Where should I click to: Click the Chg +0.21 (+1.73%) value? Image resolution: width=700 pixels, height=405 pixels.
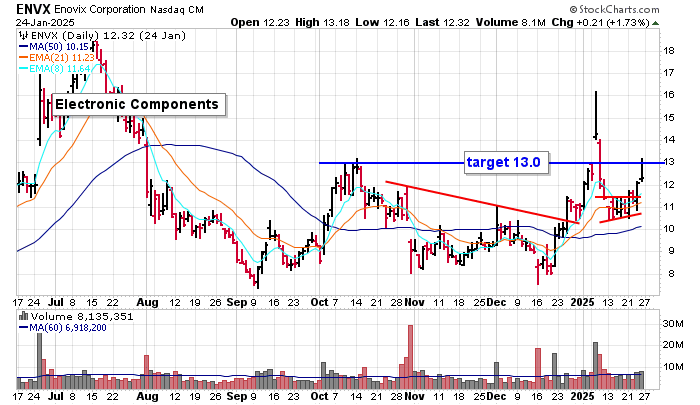(600, 22)
